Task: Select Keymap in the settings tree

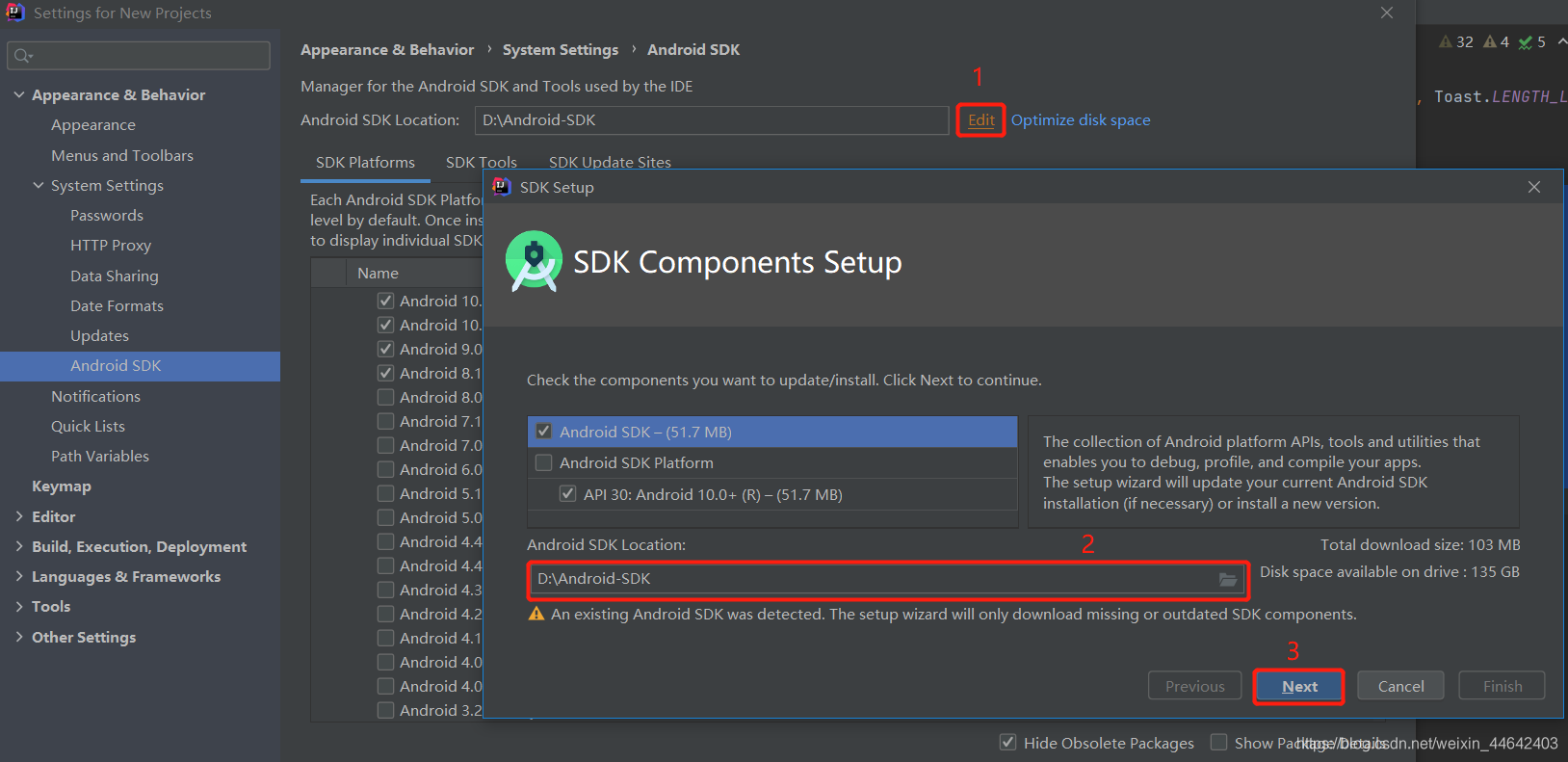Action: [x=62, y=486]
